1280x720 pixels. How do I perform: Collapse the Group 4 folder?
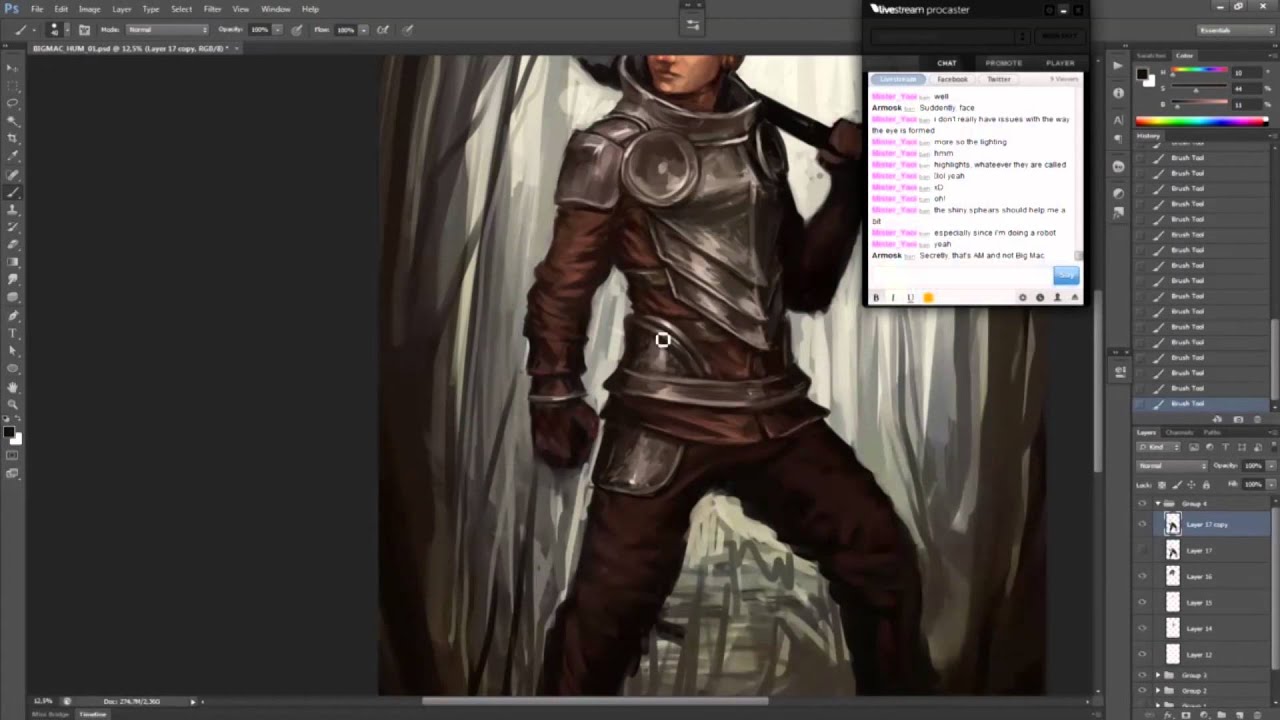coord(1158,503)
